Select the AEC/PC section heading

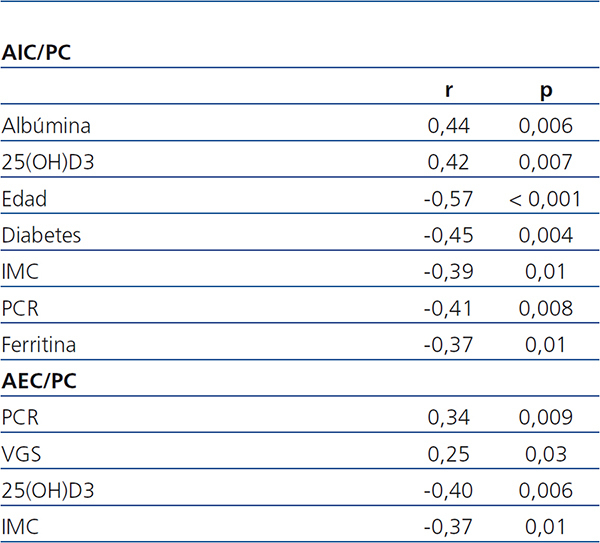(41, 381)
